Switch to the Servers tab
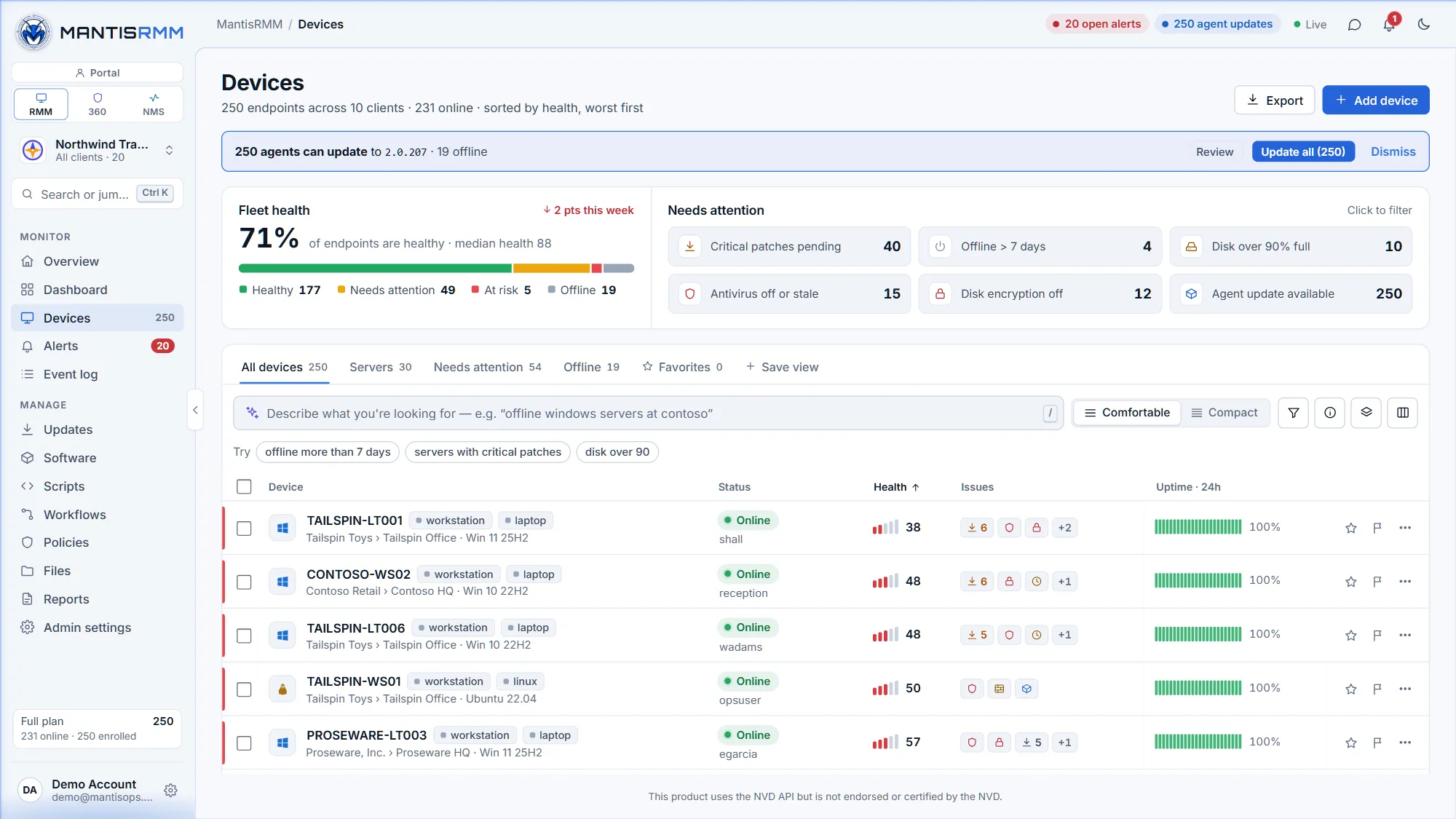1456x819 pixels. pyautogui.click(x=380, y=367)
